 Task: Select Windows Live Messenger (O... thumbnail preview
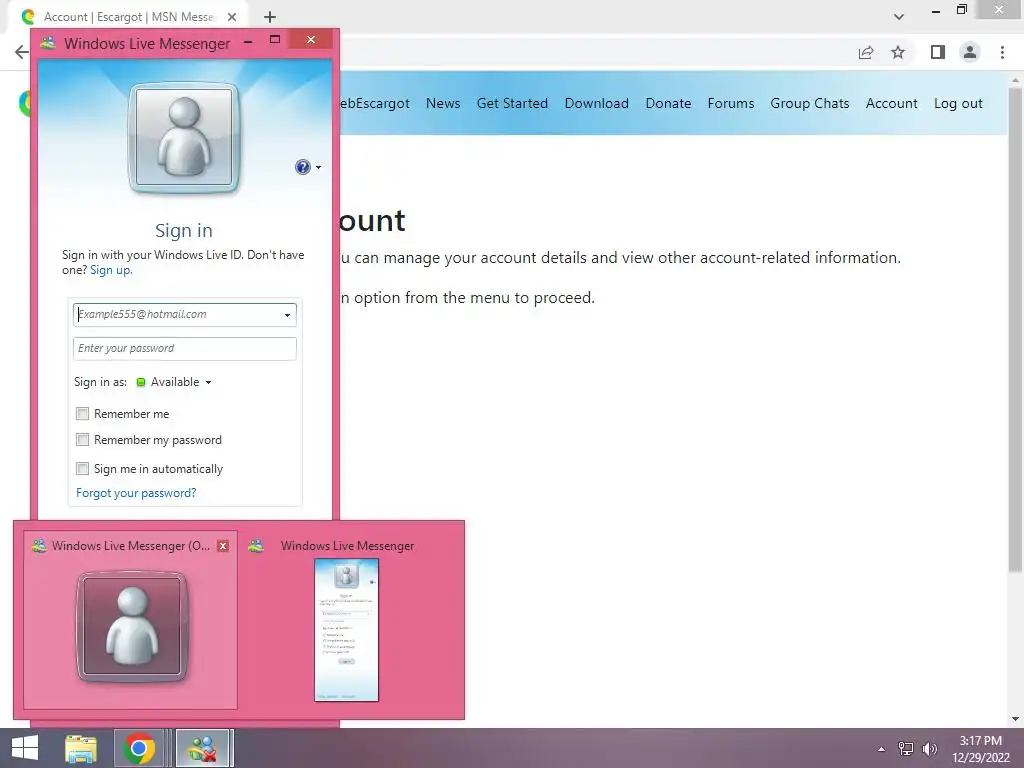point(131,619)
